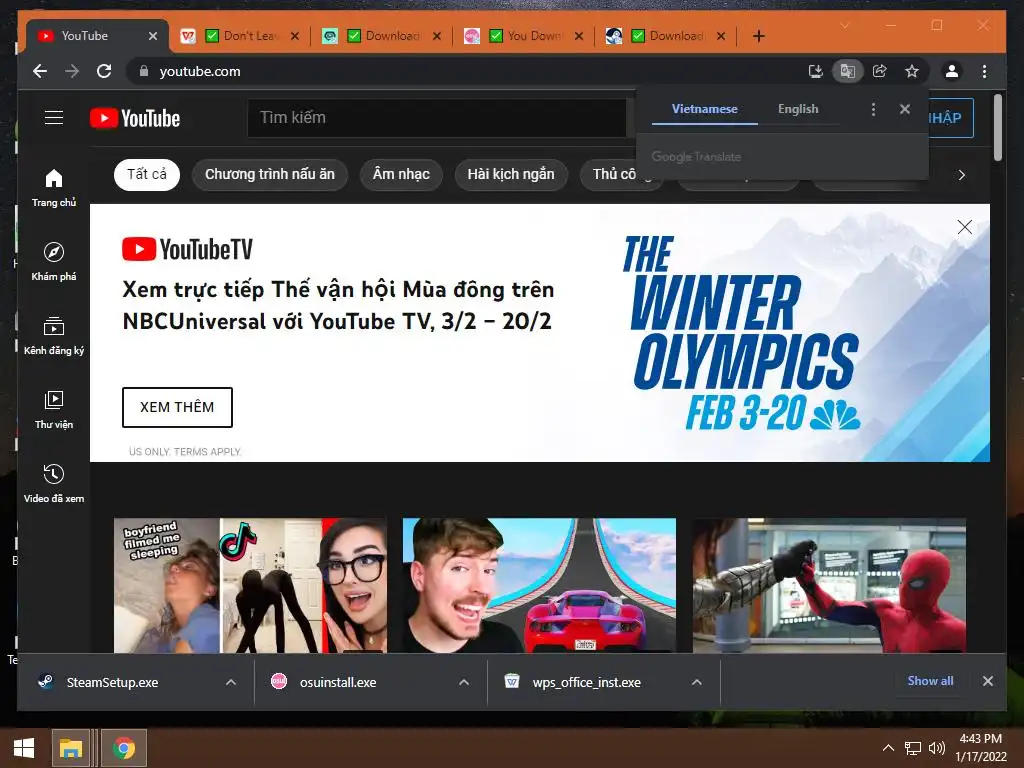Select the Hài kịch ngắn chip
Viewport: 1024px width, 768px height.
coord(511,174)
